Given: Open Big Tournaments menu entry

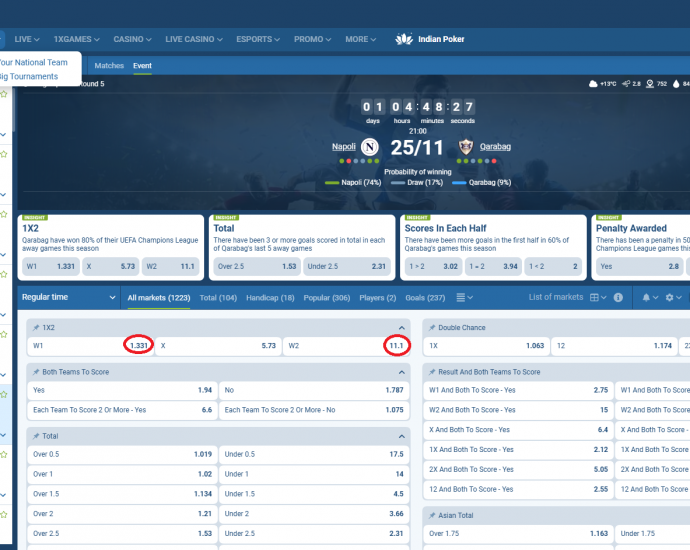Looking at the screenshot, I should (29, 77).
